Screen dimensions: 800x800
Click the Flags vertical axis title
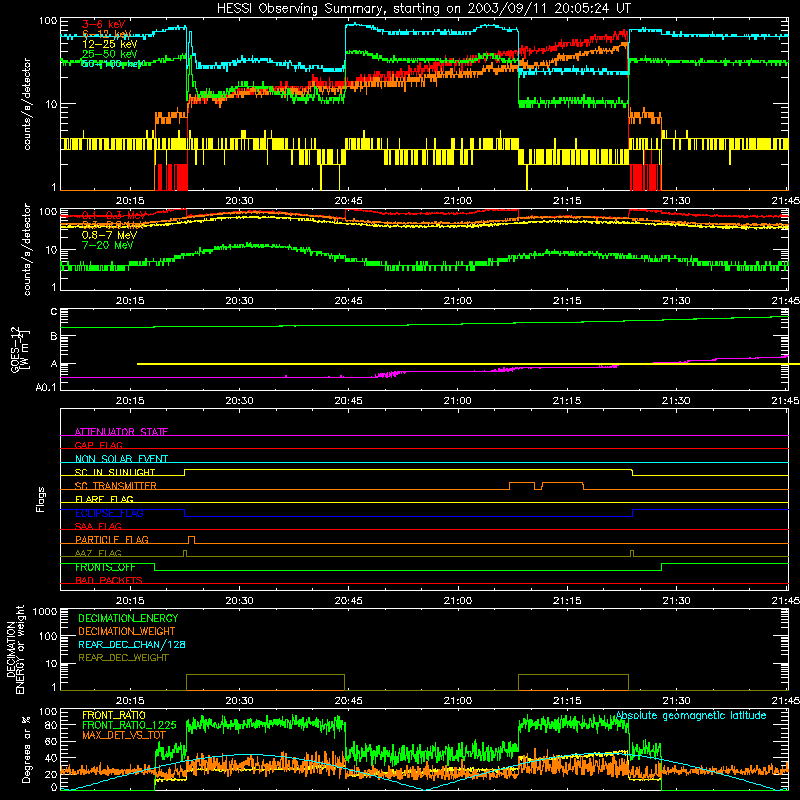pyautogui.click(x=40, y=499)
